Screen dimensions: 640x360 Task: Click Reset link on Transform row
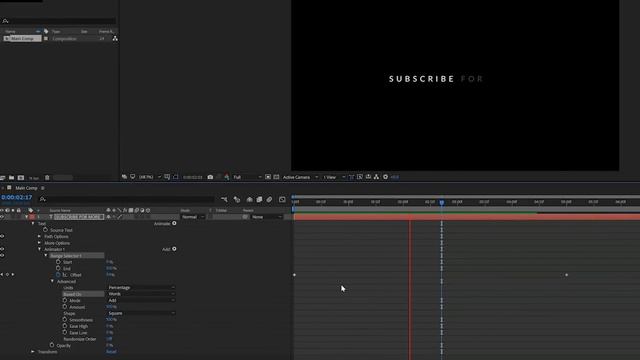point(111,352)
